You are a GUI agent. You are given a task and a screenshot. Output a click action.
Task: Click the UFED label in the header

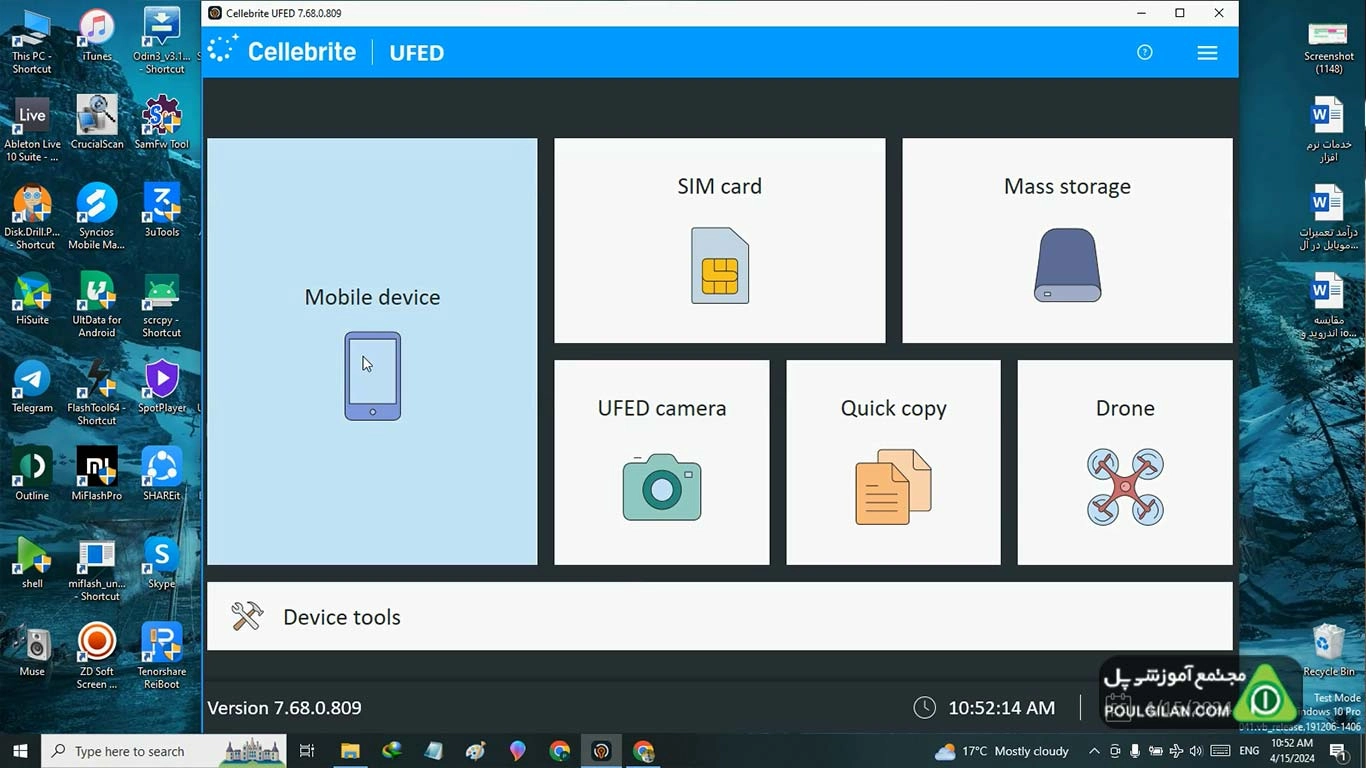(416, 53)
